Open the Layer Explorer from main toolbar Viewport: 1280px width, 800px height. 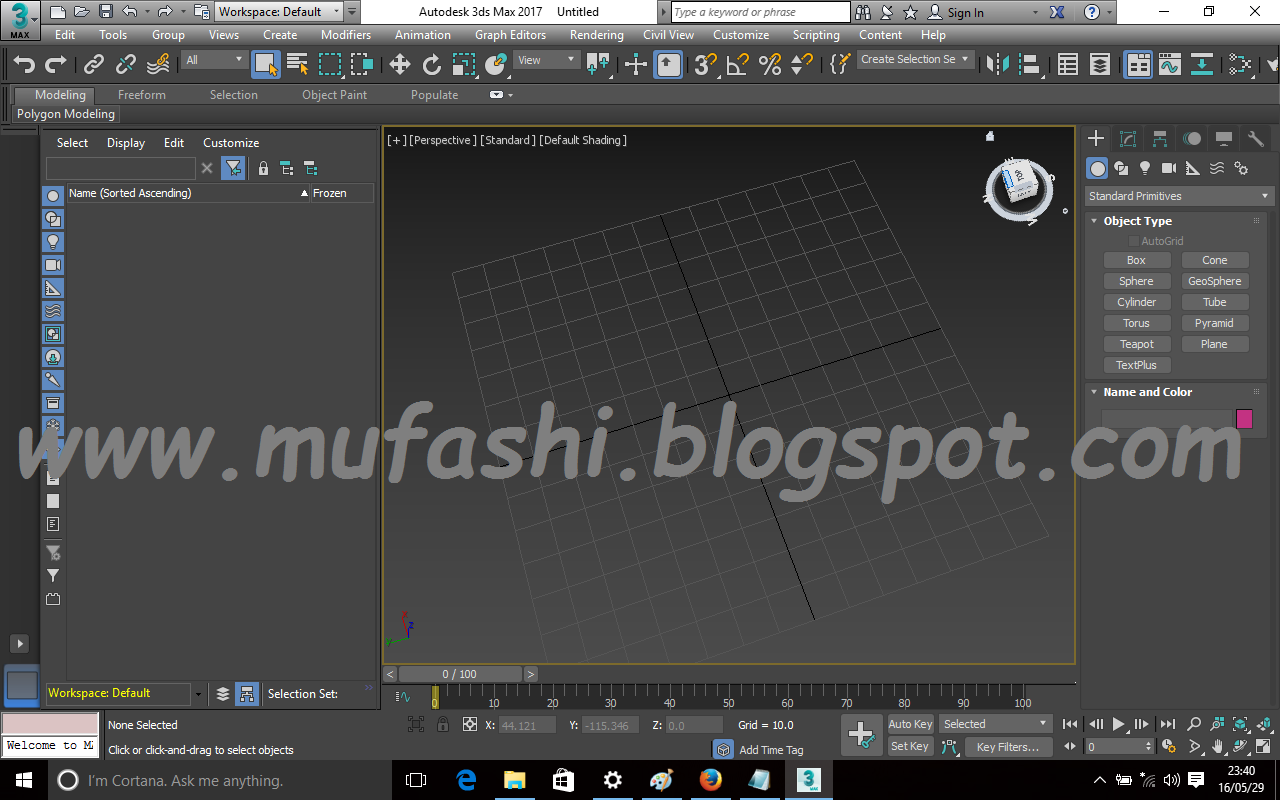point(1100,64)
